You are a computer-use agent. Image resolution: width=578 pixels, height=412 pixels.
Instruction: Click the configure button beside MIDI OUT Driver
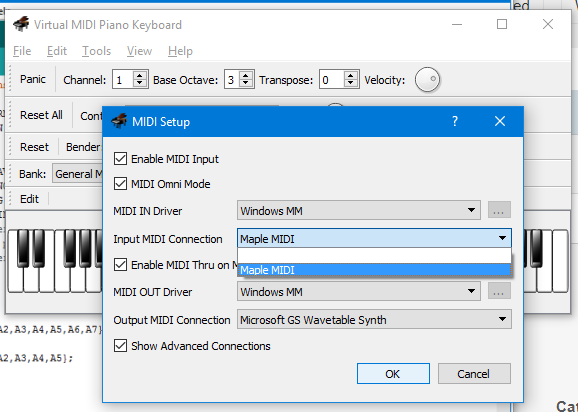[499, 291]
